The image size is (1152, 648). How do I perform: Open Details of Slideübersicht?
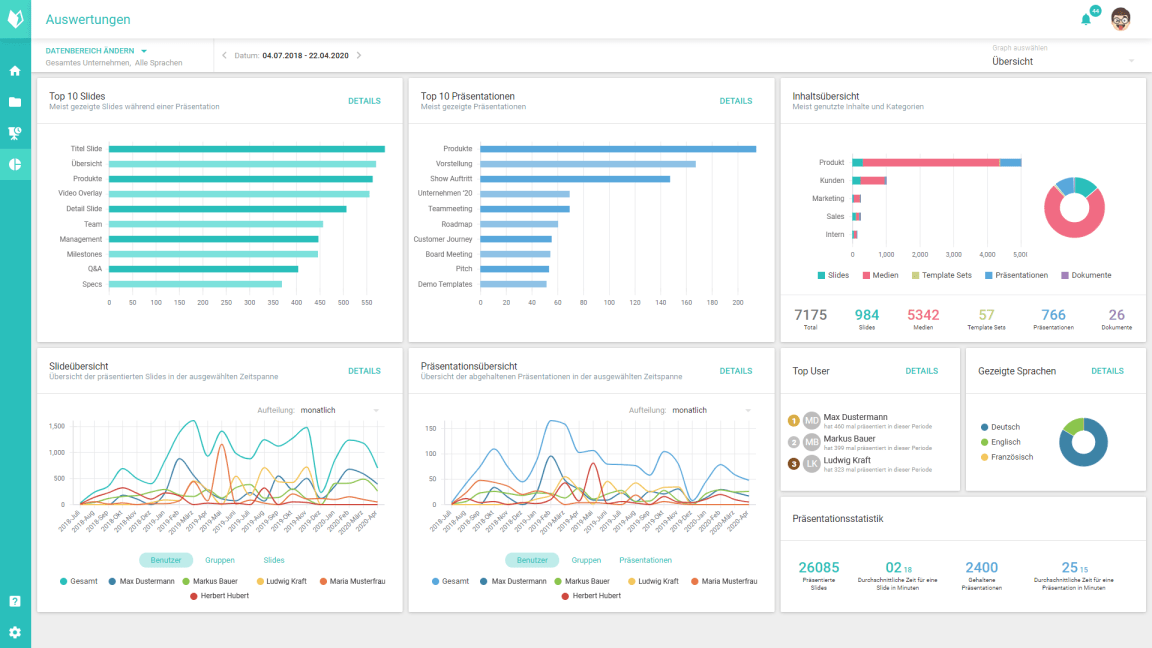364,371
